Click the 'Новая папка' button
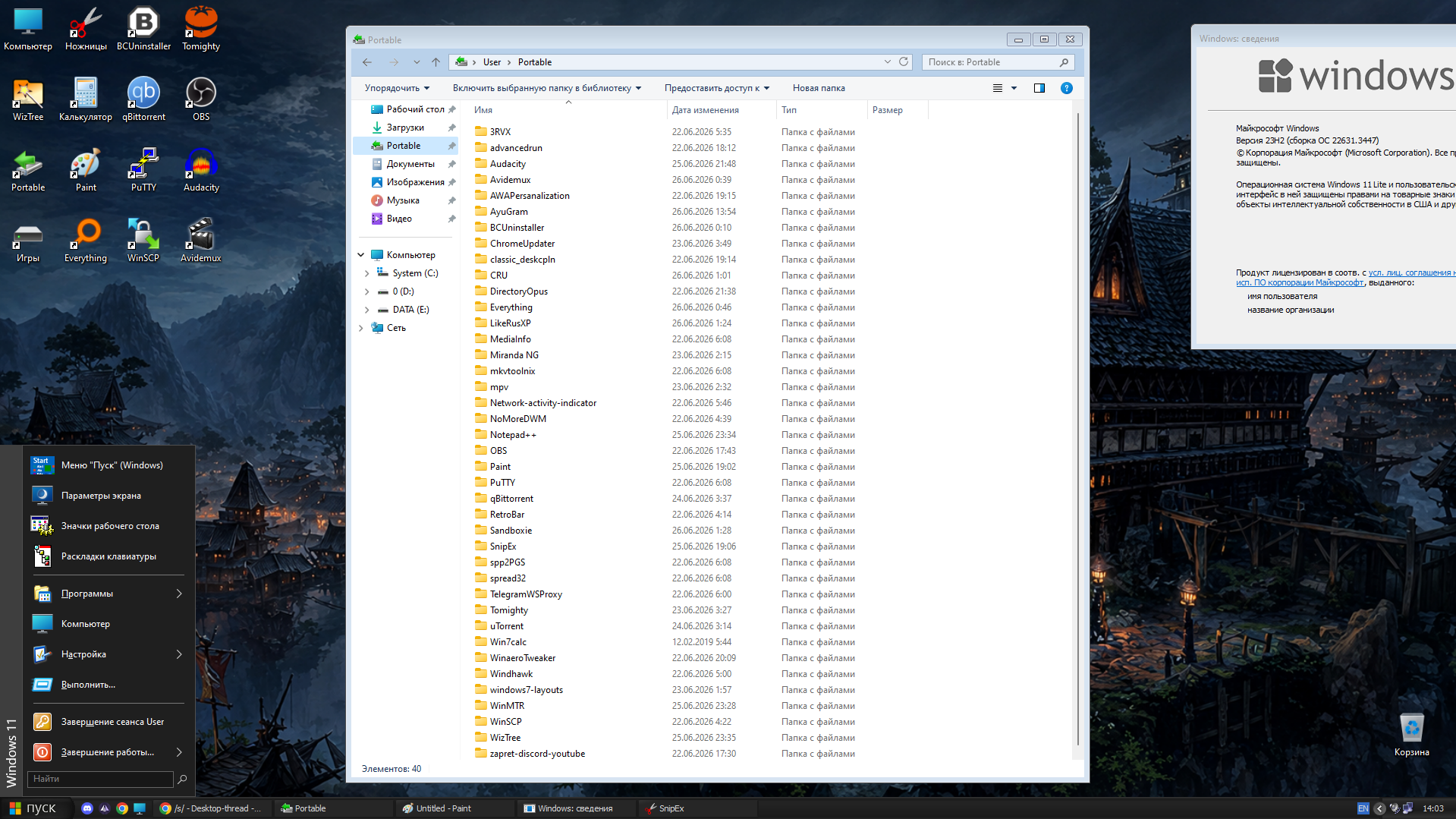The image size is (1456, 819). tap(819, 88)
